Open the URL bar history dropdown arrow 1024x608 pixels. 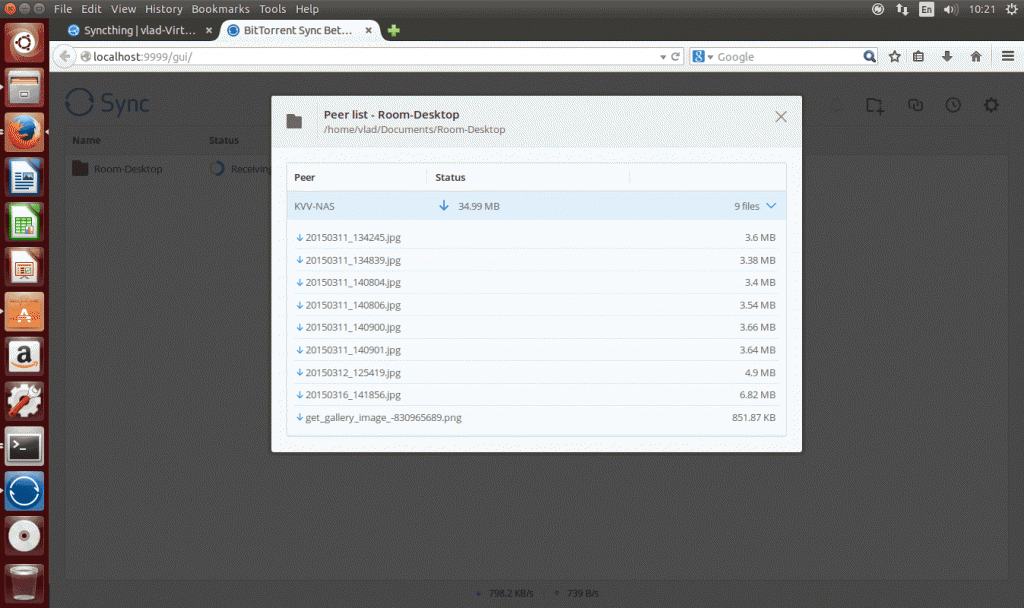tap(661, 56)
